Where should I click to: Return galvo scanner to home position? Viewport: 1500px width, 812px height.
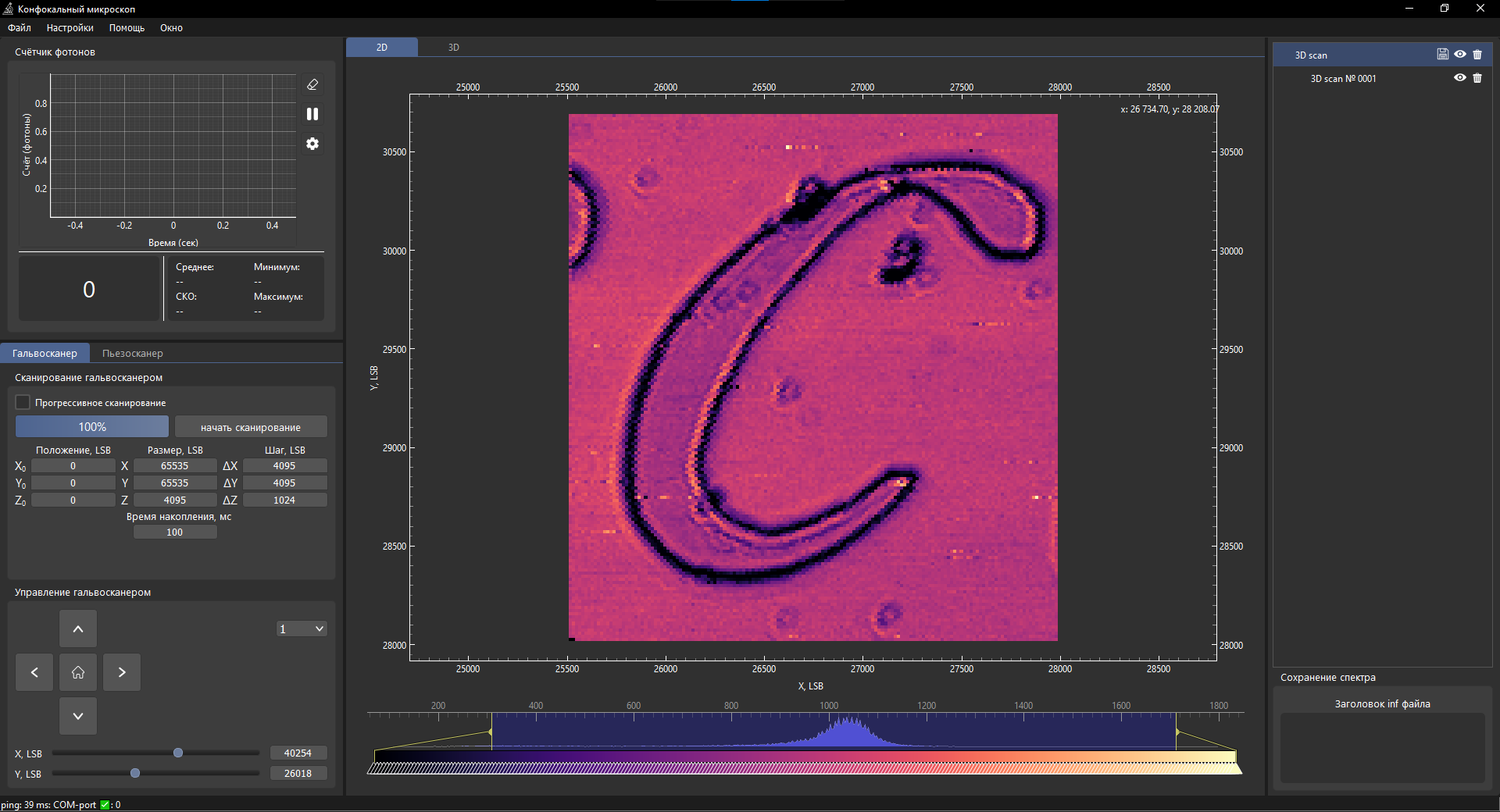78,672
